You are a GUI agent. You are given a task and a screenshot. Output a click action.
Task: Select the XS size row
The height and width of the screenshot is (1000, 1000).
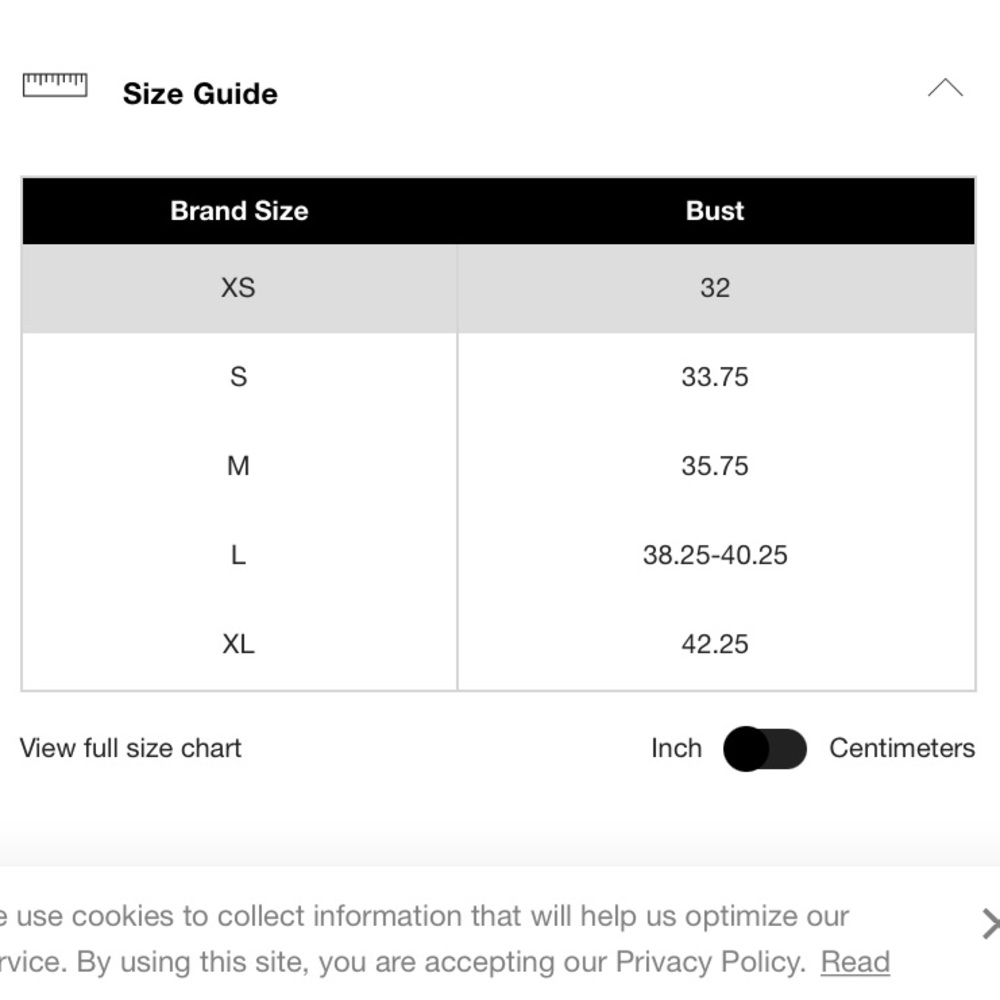click(x=238, y=288)
